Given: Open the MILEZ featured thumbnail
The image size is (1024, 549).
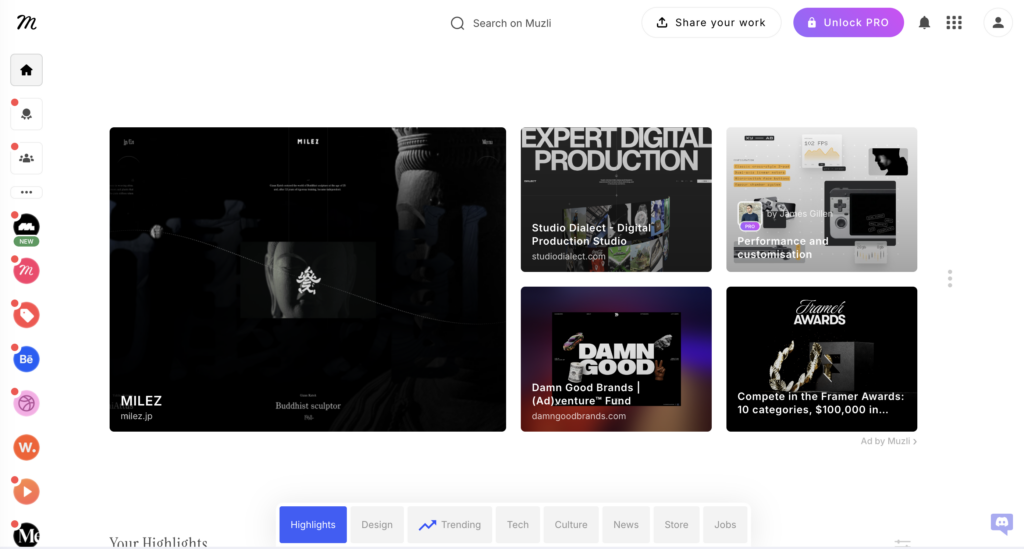Looking at the screenshot, I should click(x=307, y=279).
